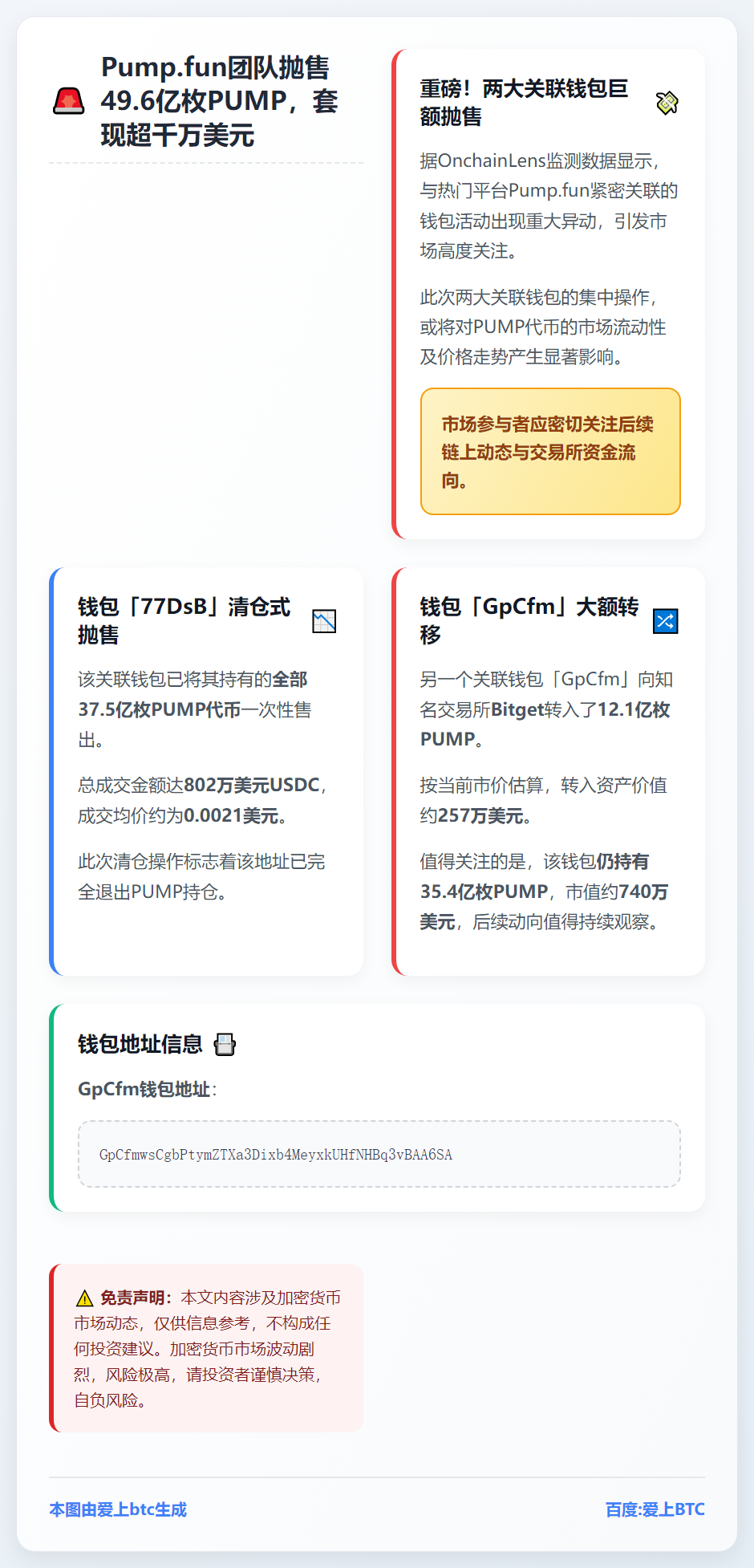This screenshot has width=754, height=1568.
Task: Click the bold word Bitget
Action: coord(517,710)
